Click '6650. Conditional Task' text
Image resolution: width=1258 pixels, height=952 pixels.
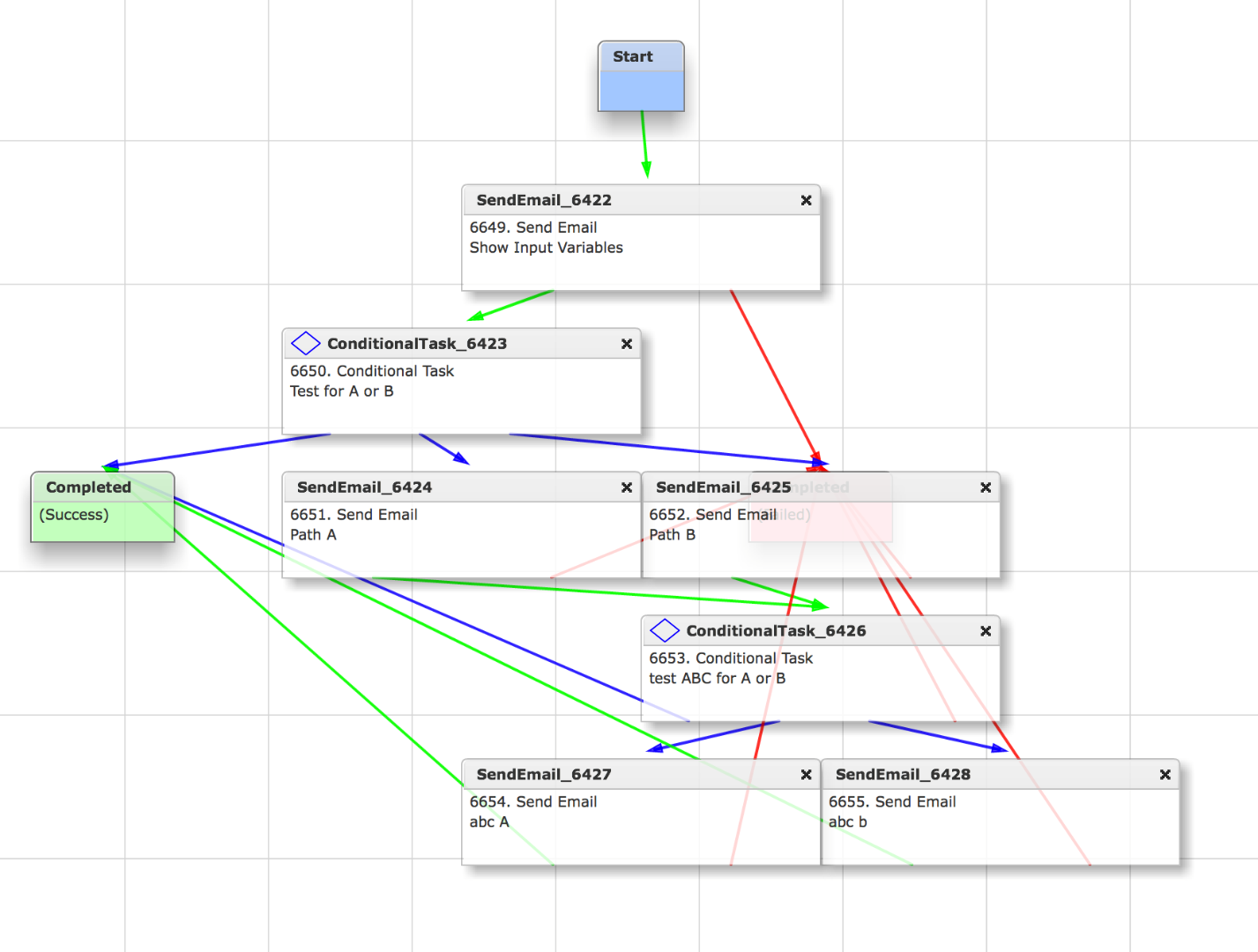(x=372, y=371)
